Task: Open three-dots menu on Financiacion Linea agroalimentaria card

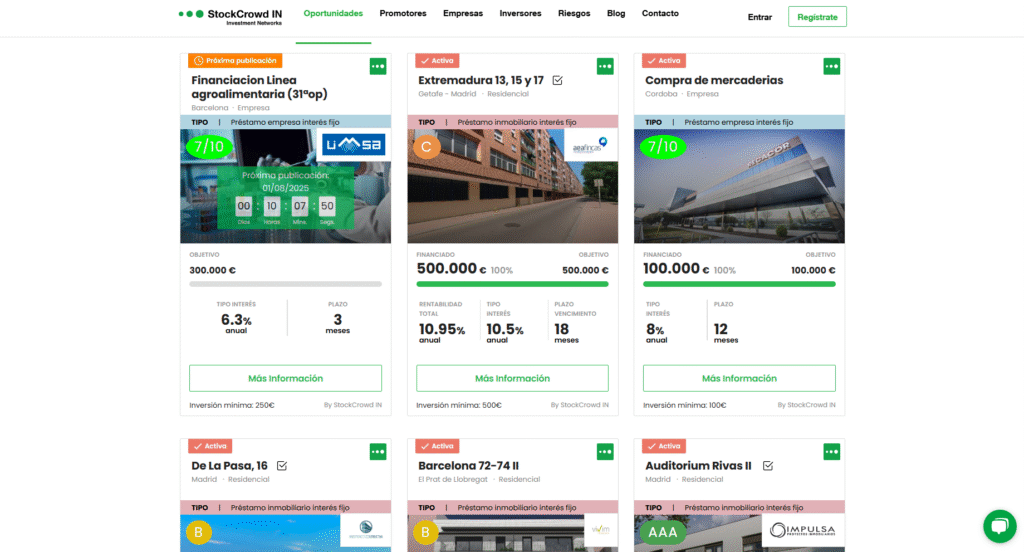Action: (x=378, y=66)
